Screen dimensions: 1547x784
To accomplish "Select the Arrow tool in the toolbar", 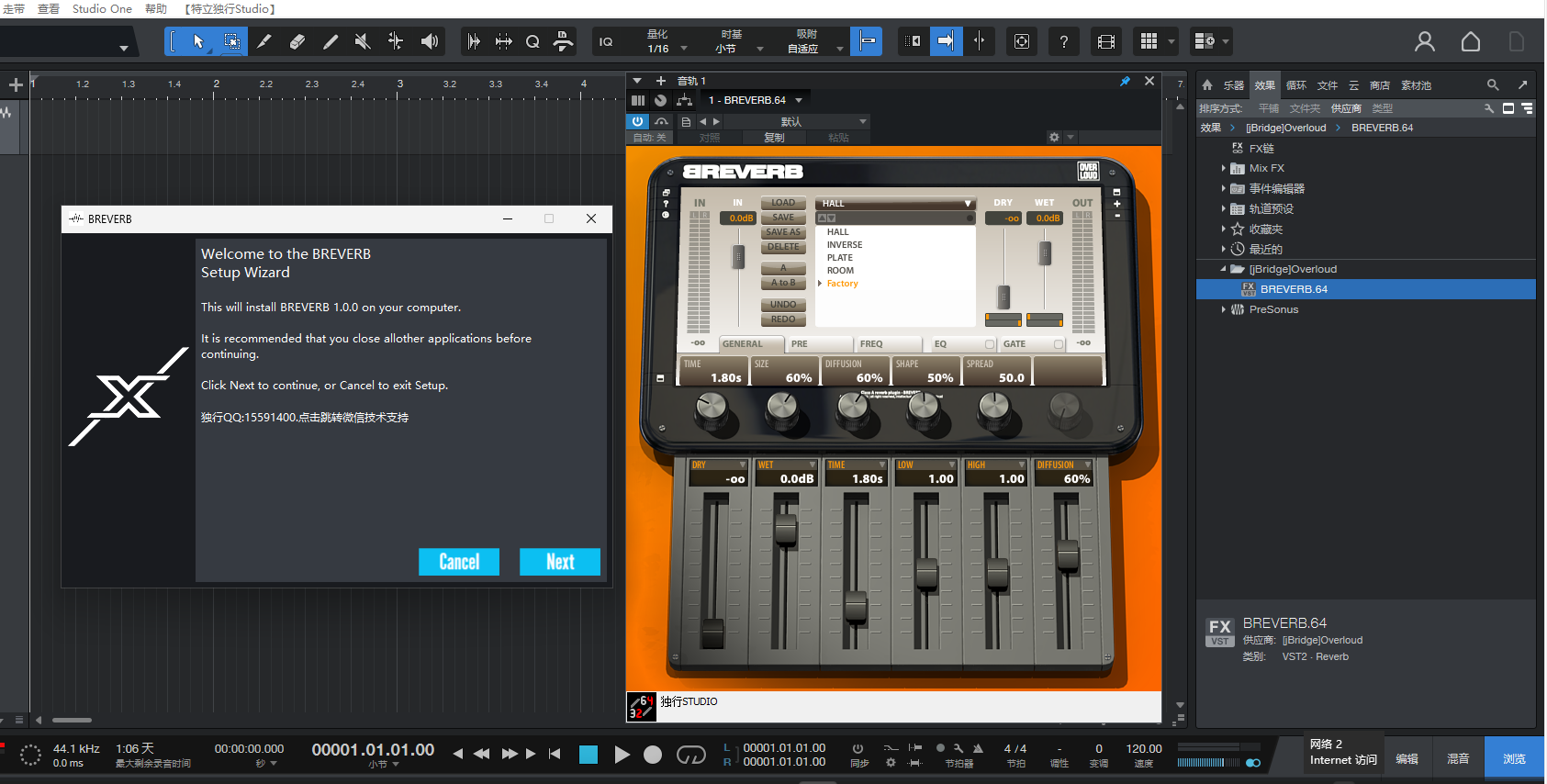I will 198,41.
